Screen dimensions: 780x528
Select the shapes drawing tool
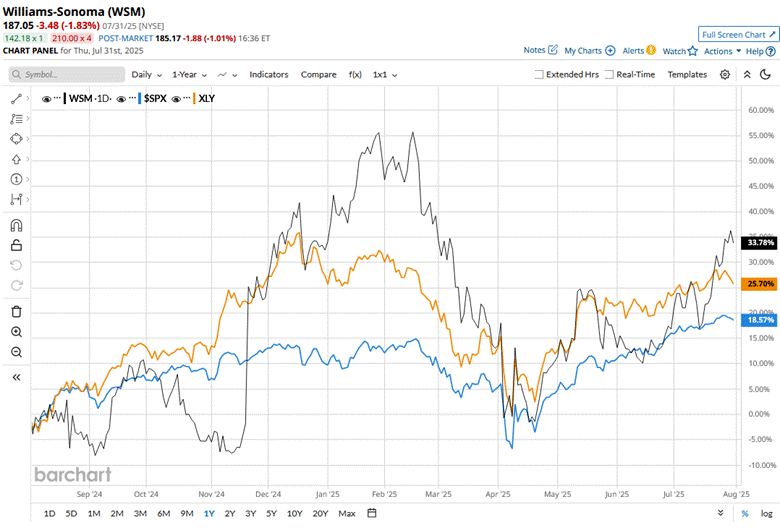(16, 138)
